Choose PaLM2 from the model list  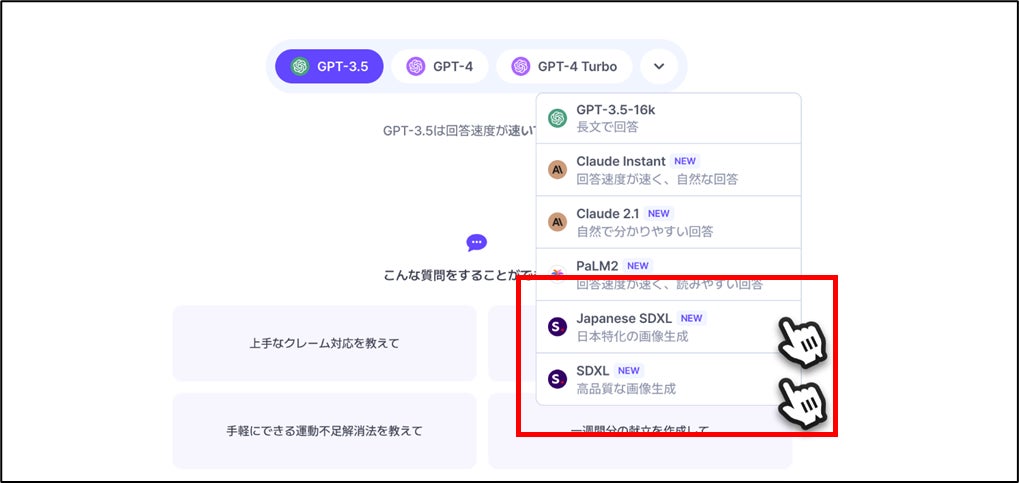tap(669, 274)
